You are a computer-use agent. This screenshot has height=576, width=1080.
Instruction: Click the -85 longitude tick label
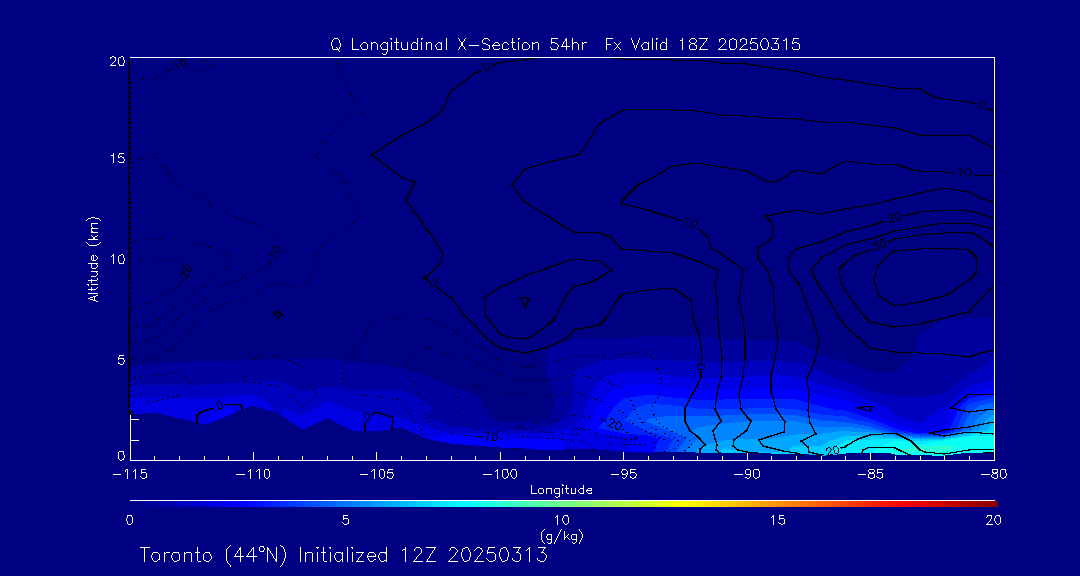click(870, 475)
